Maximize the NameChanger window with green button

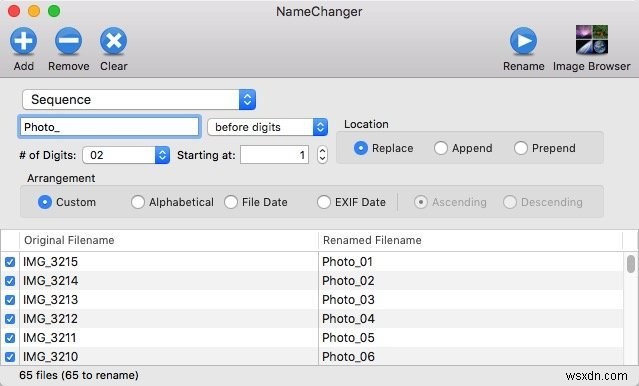point(54,11)
